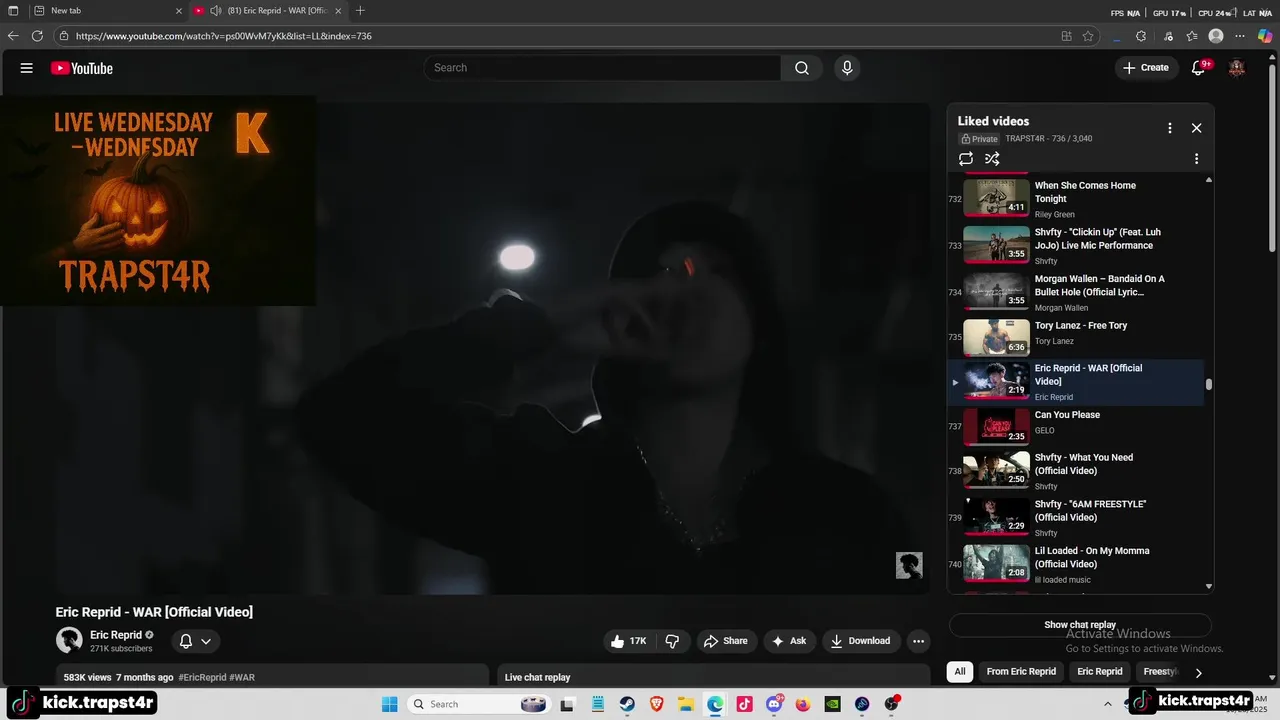Click the Windows taskbar search box
This screenshot has height=720, width=1280.
[x=478, y=704]
